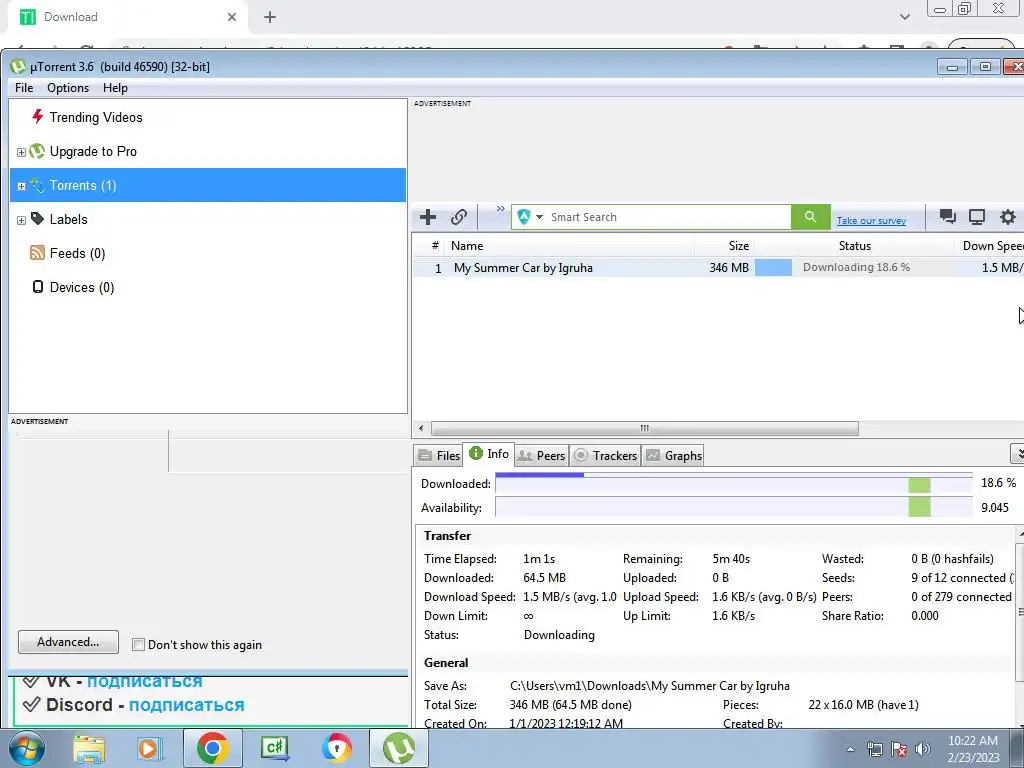This screenshot has height=768, width=1024.
Task: Open the Options menu
Action: 68,88
